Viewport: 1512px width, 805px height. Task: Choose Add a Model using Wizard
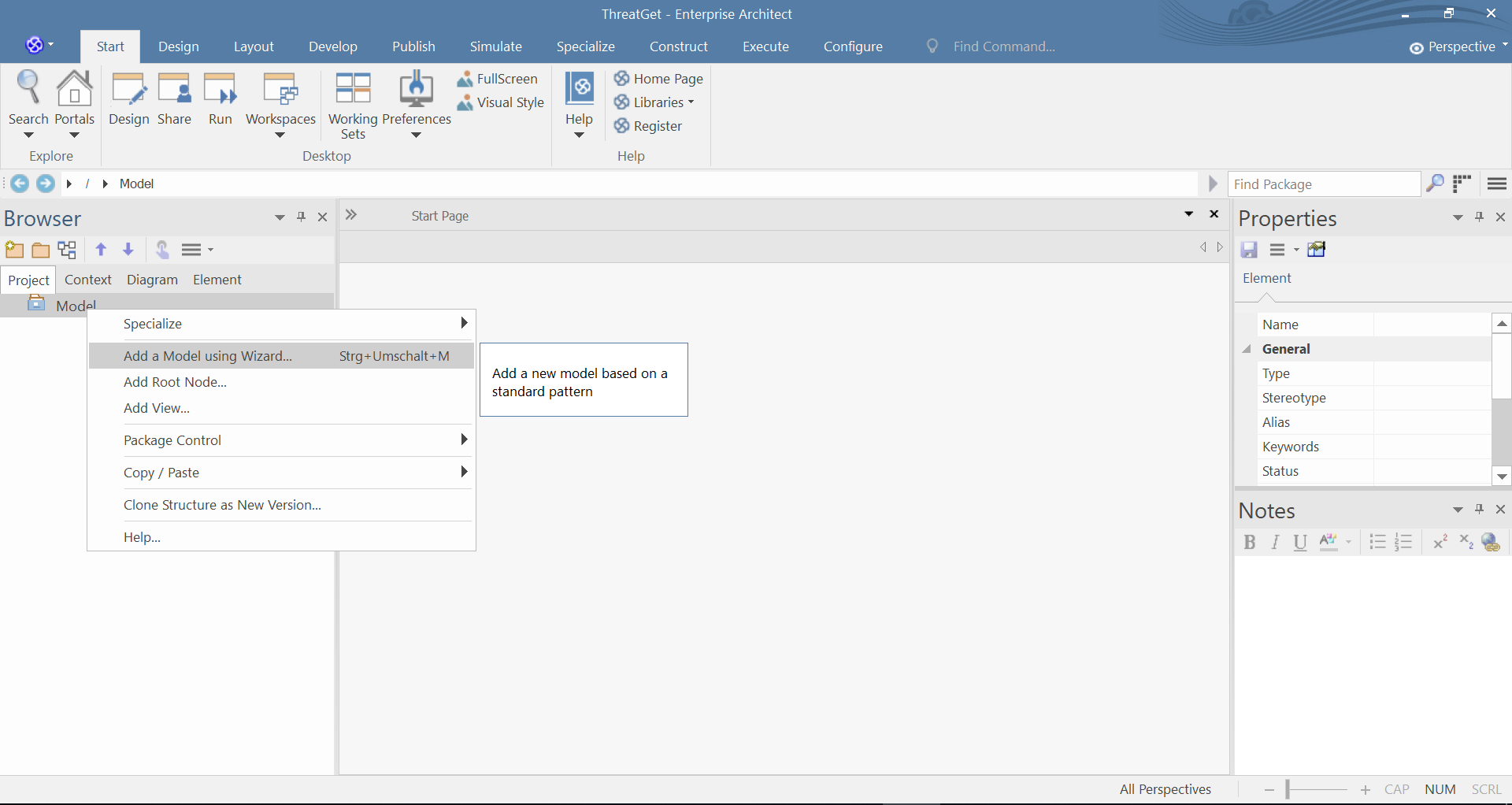pos(281,356)
